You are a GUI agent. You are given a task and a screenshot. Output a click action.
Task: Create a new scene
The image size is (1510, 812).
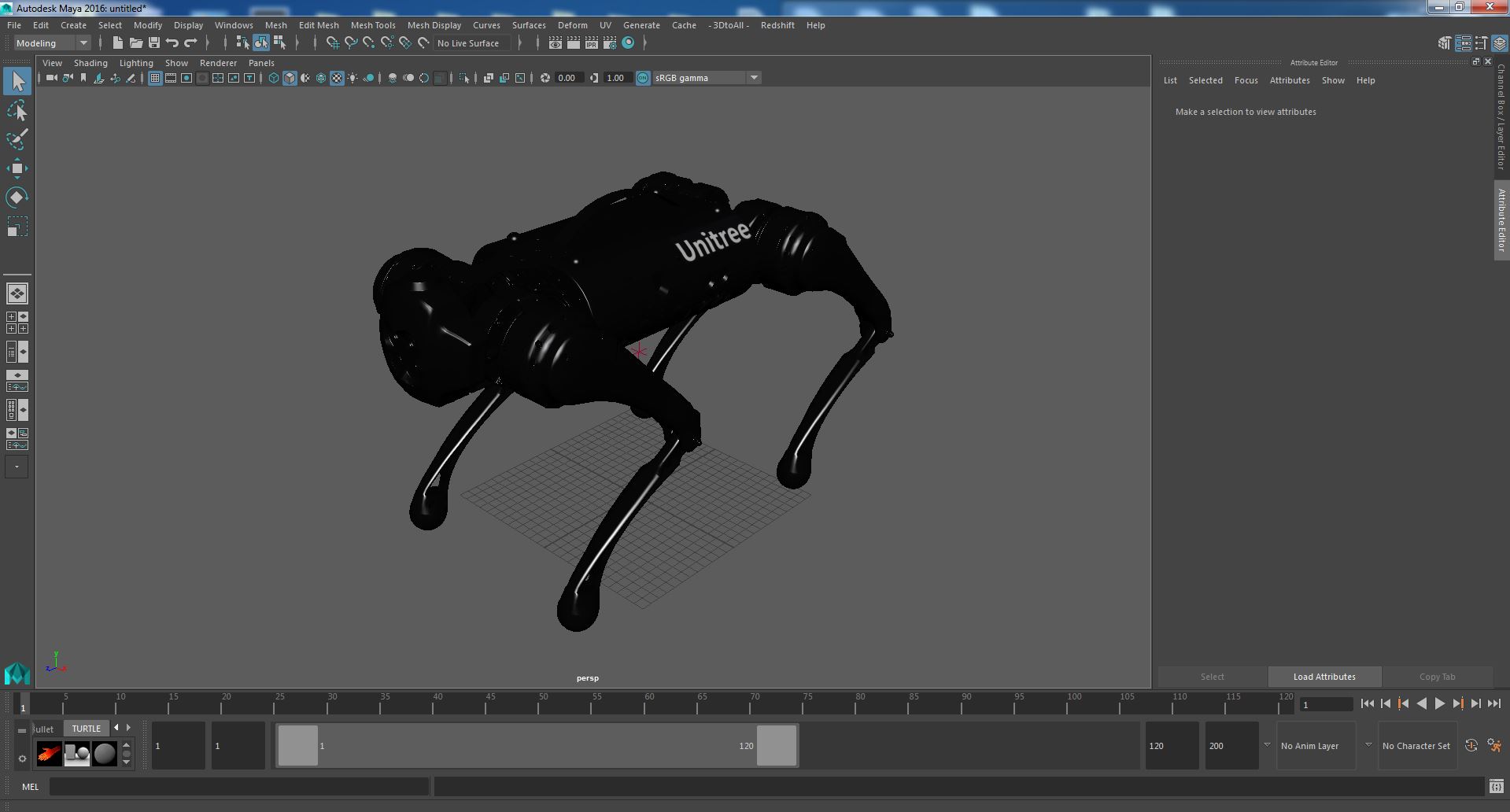[x=118, y=42]
